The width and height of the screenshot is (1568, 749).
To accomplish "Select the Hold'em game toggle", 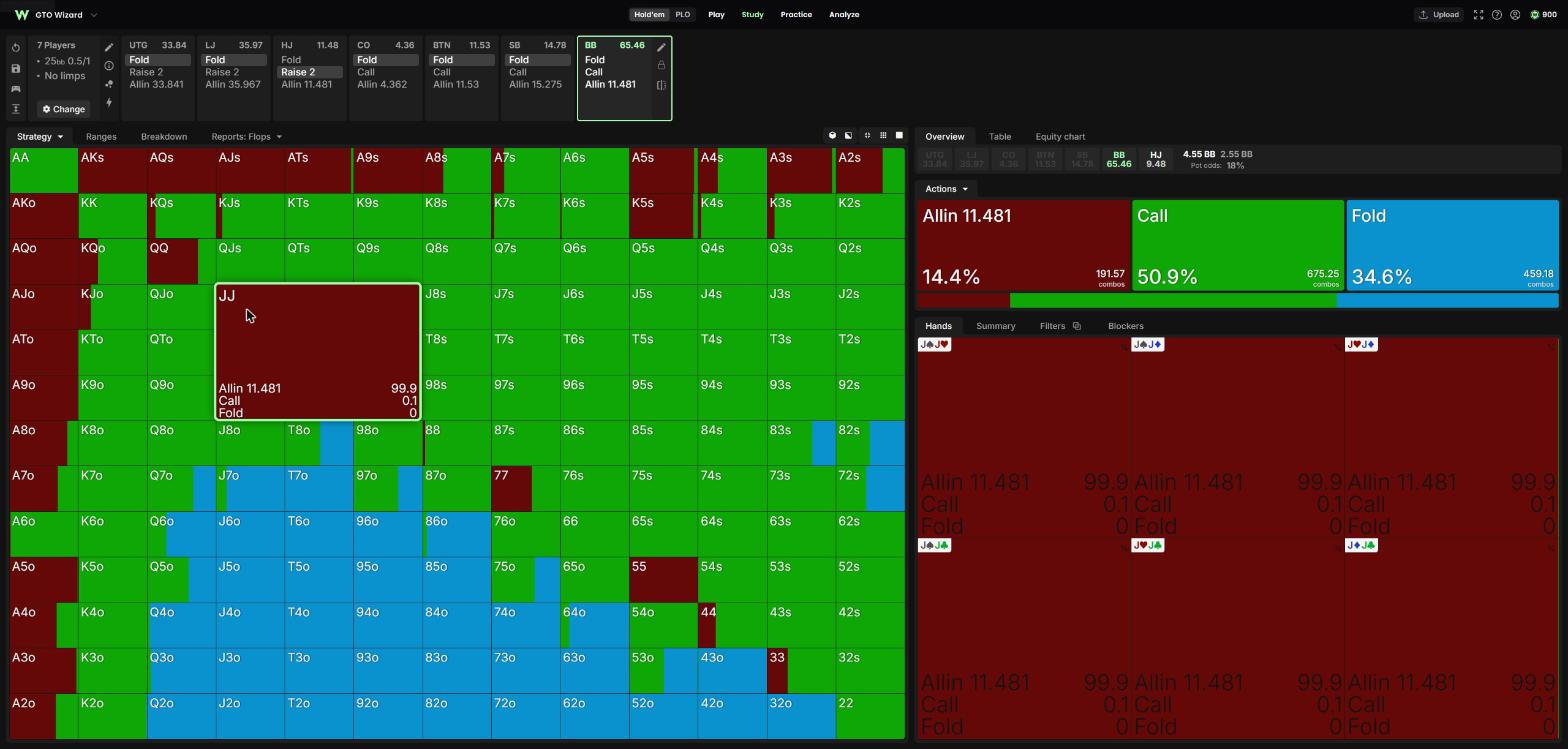I will (x=649, y=15).
